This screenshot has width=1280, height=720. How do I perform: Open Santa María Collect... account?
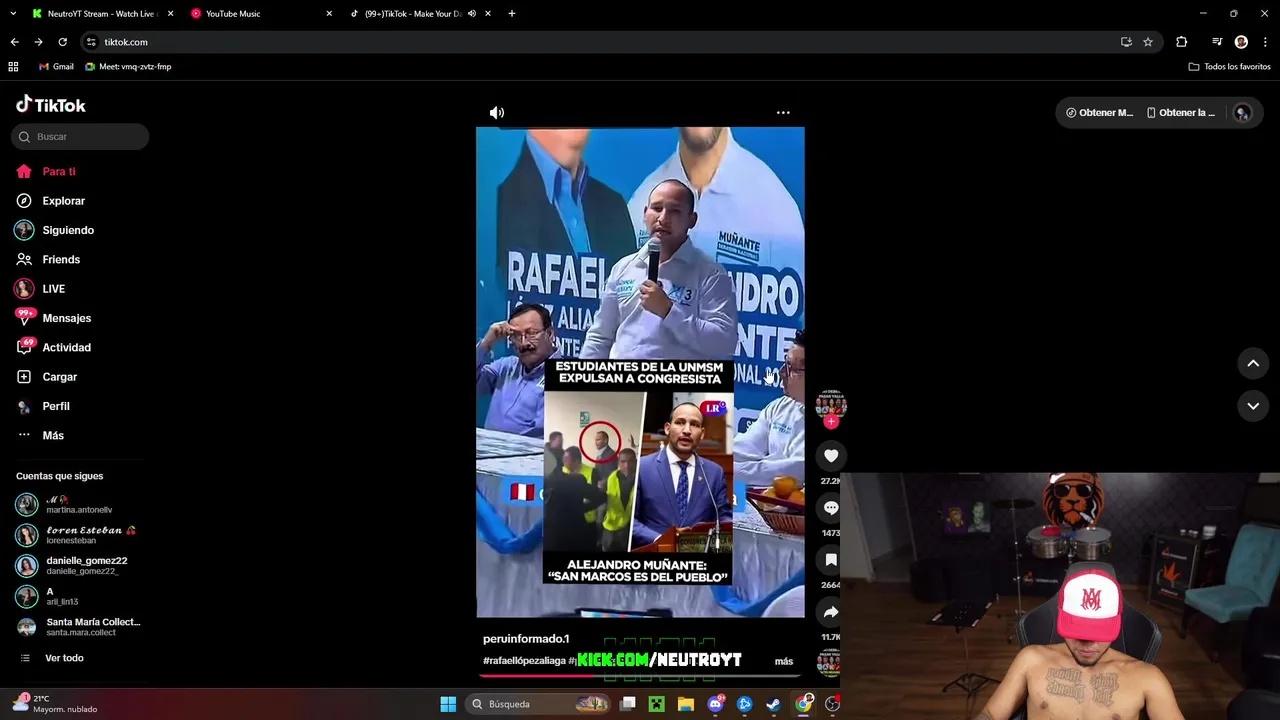pos(78,627)
